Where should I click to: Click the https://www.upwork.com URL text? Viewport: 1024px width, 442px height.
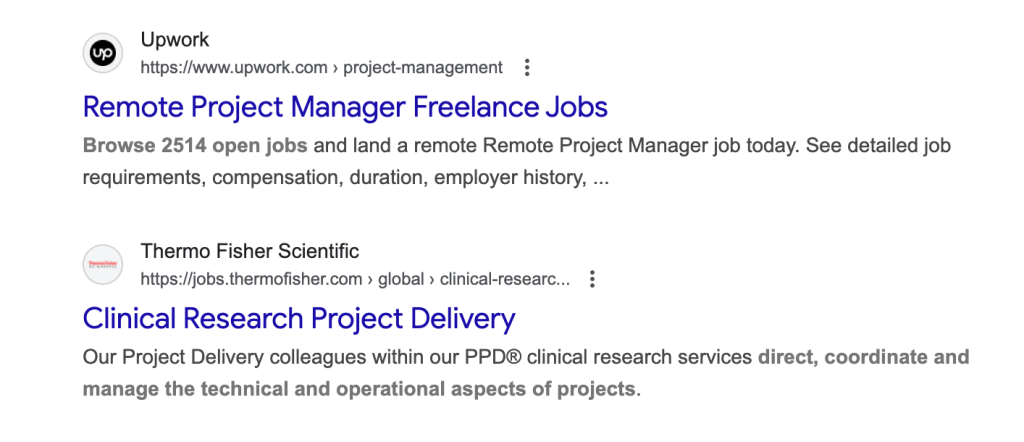pyautogui.click(x=234, y=68)
